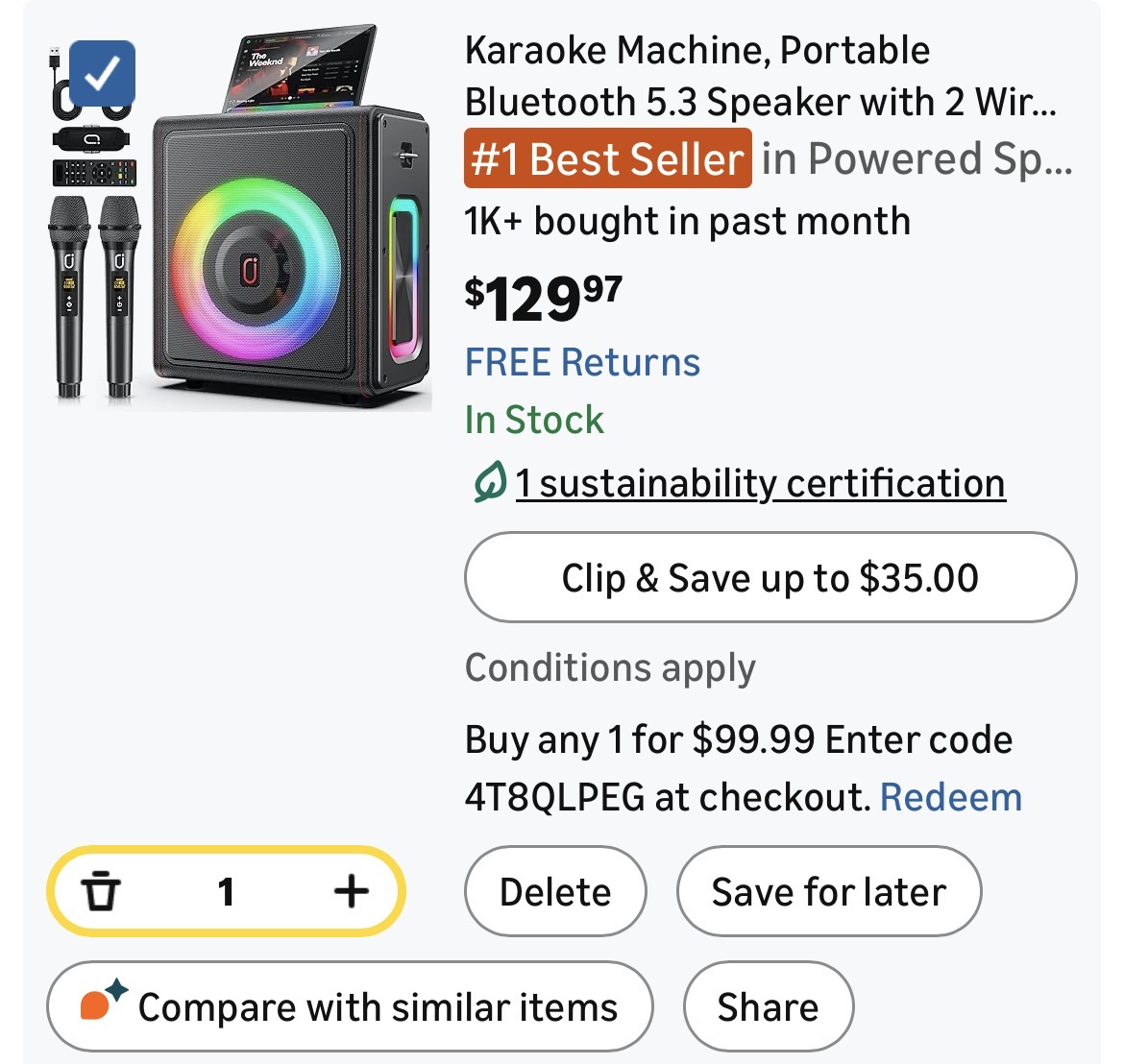Increase quantity with the plus icon
This screenshot has width=1124, height=1064.
coord(351,891)
